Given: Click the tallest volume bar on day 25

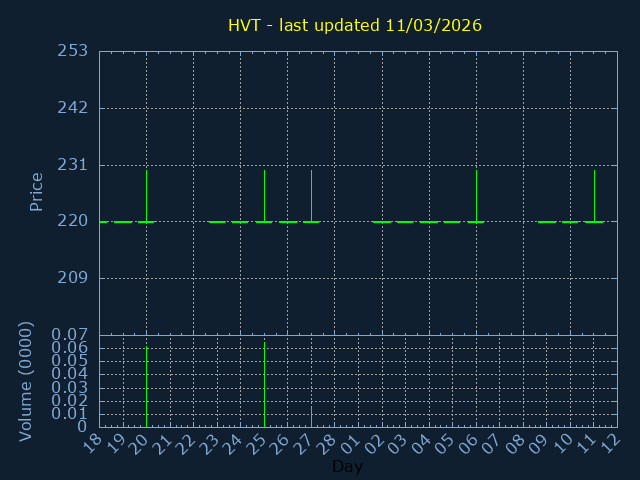Looking at the screenshot, I should coord(264,384).
